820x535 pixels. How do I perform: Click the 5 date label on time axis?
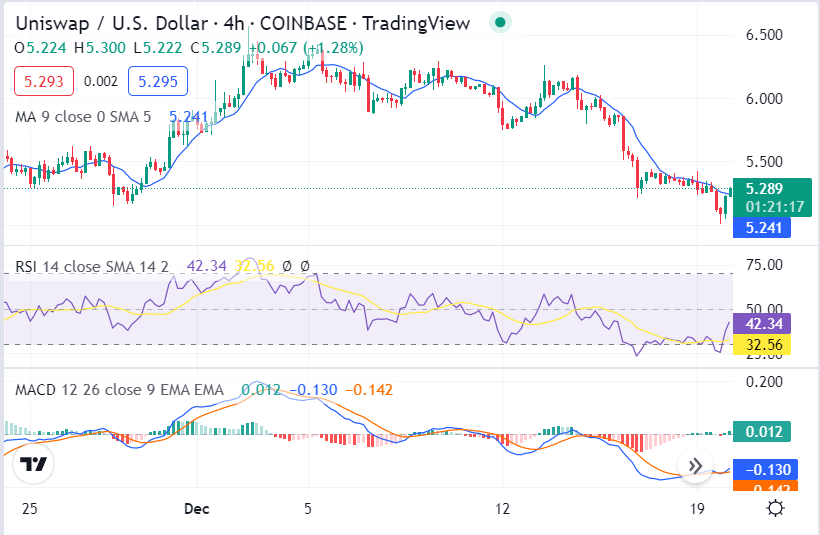tap(308, 508)
